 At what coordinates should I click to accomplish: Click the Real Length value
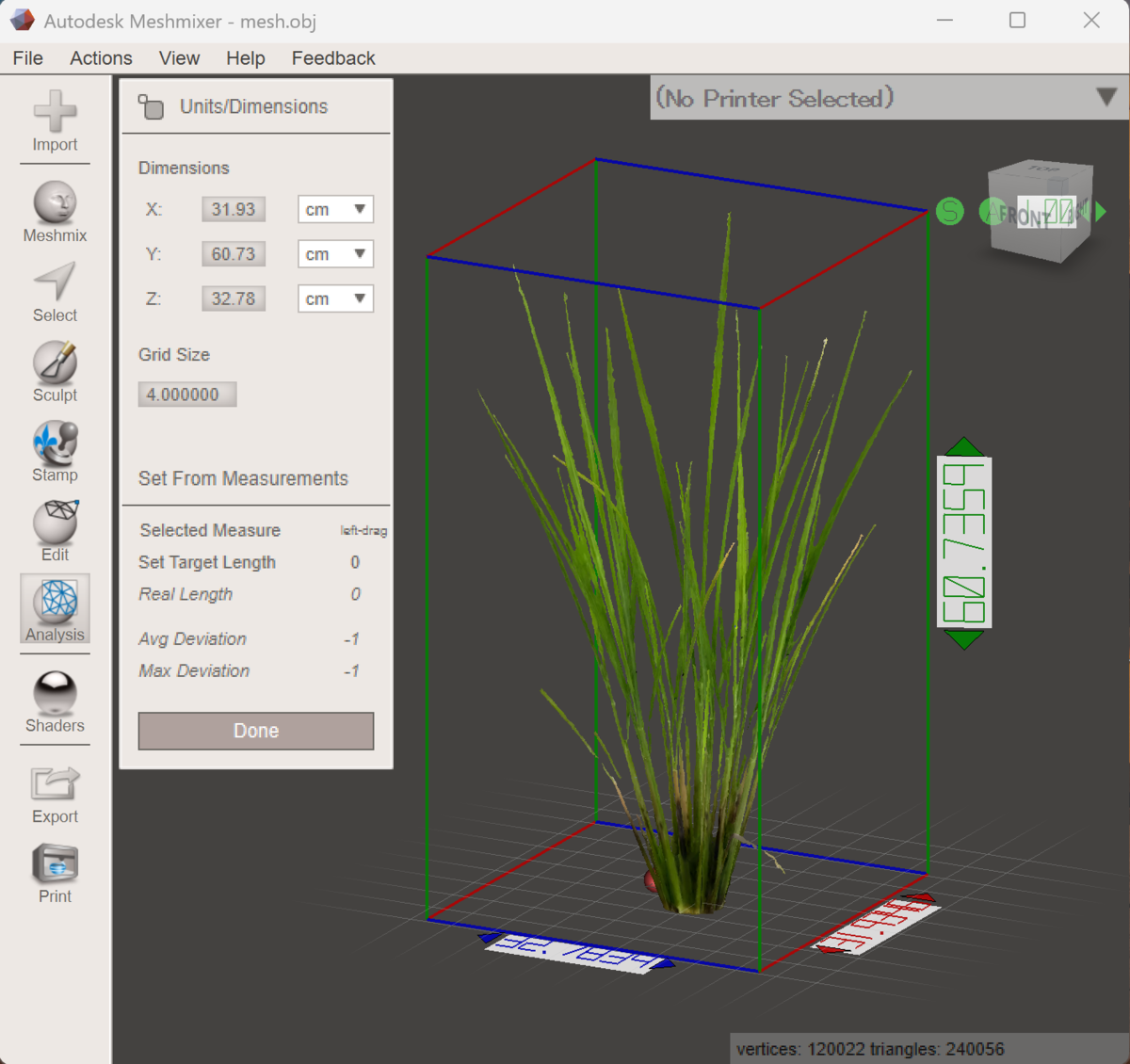355,594
